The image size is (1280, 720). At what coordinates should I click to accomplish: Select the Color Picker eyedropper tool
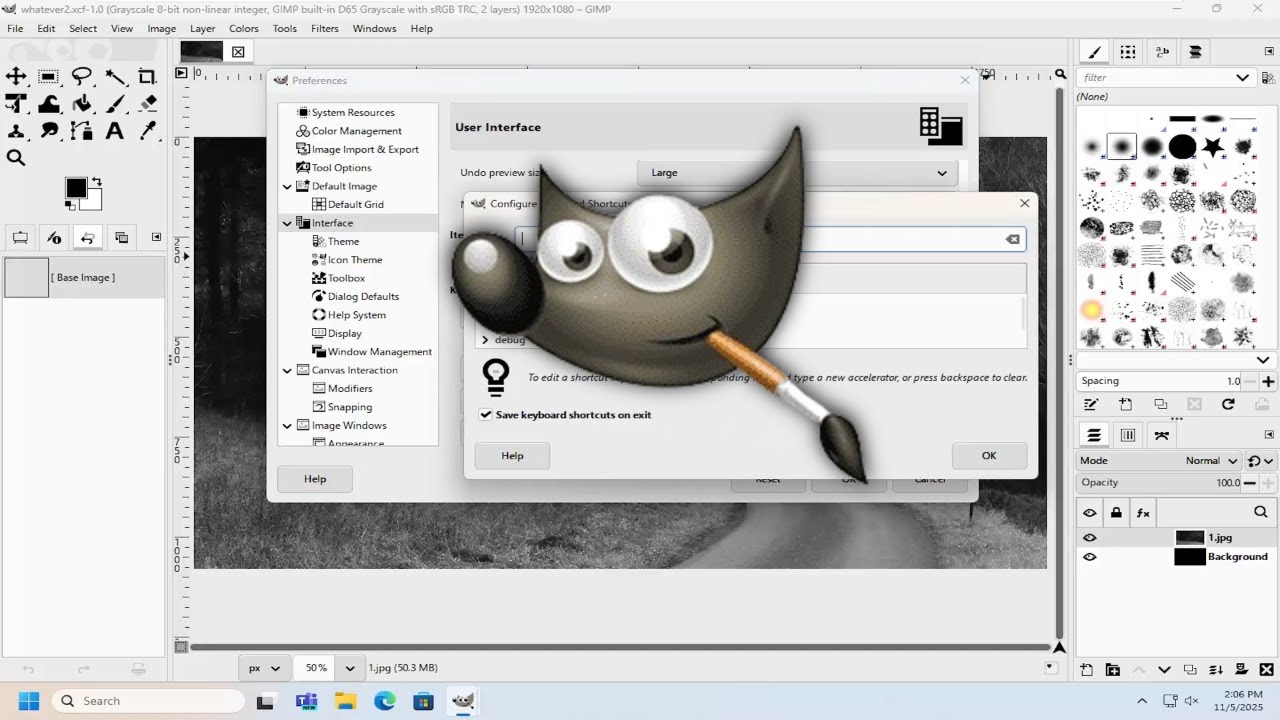pyautogui.click(x=148, y=130)
